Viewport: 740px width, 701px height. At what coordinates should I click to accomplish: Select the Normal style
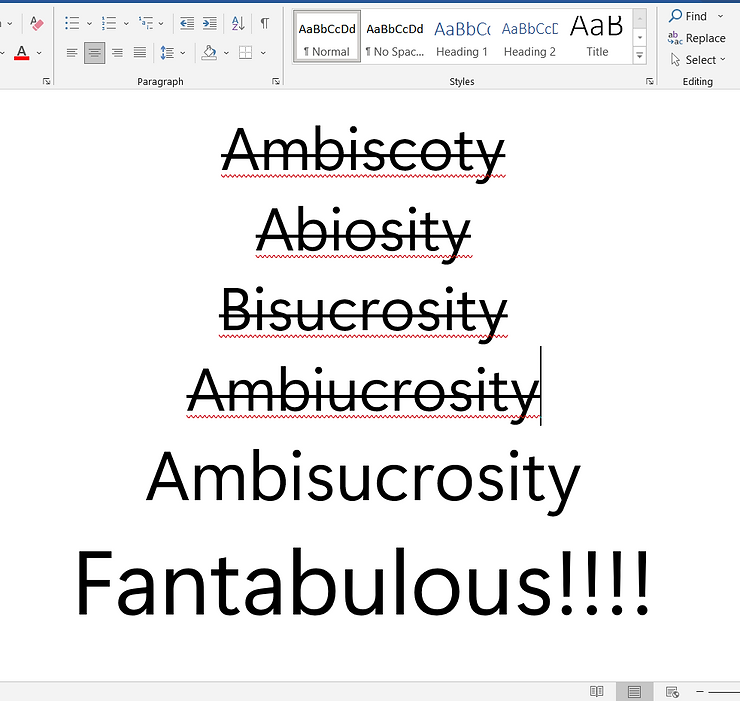327,37
